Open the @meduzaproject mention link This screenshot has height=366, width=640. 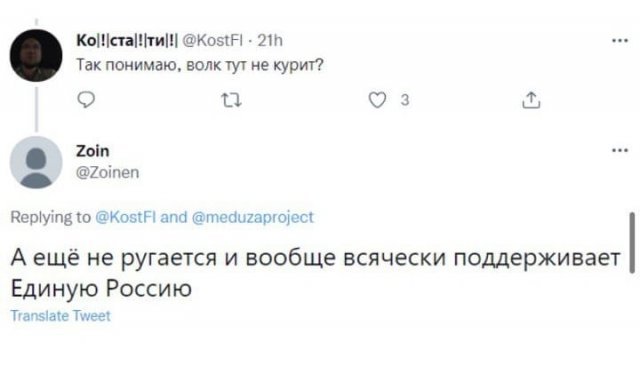tap(253, 217)
